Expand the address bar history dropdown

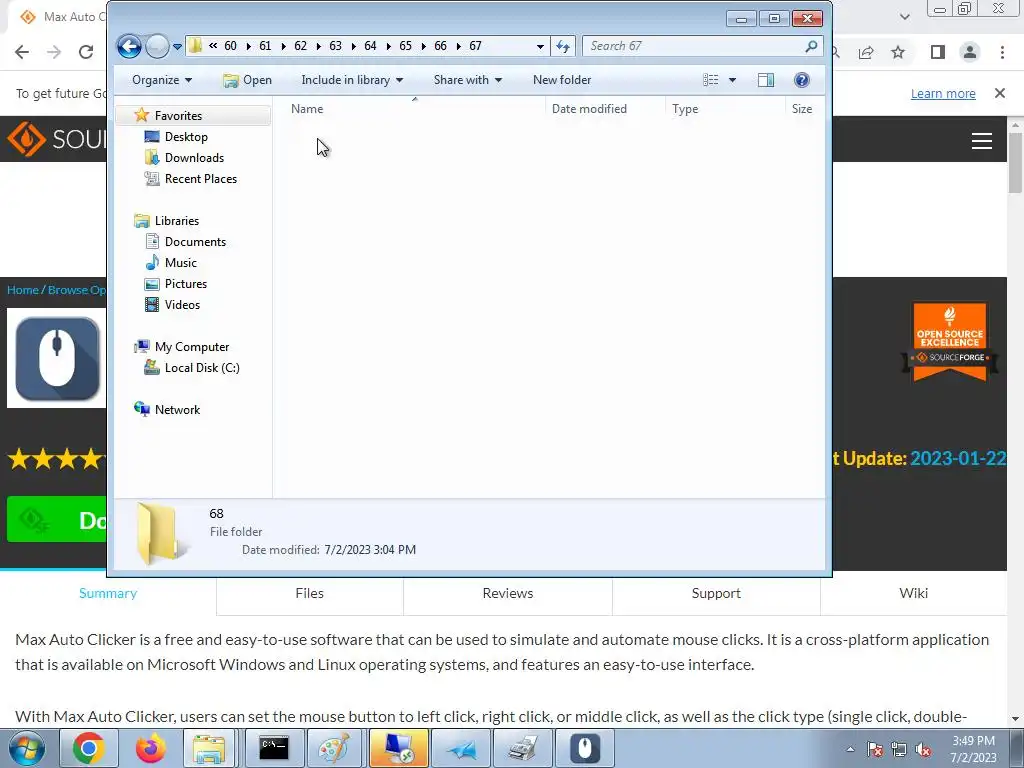click(540, 46)
